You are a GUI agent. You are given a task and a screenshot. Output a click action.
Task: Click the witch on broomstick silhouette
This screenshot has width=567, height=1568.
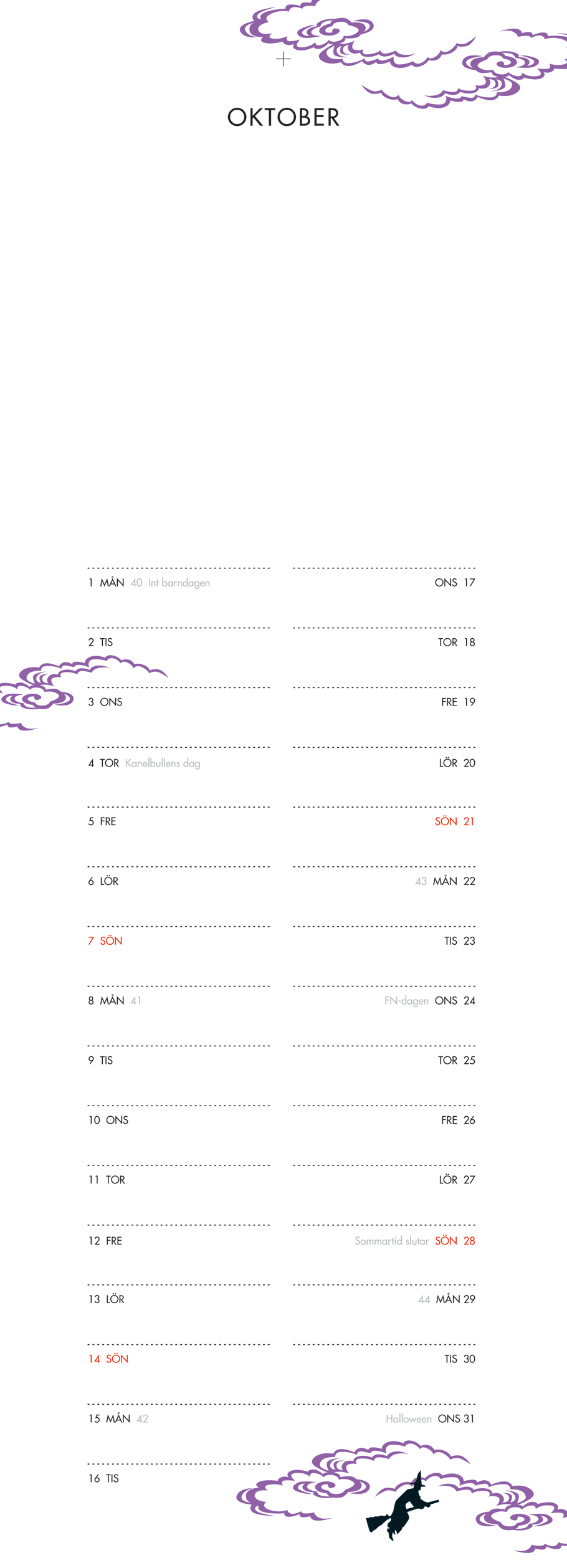click(401, 1509)
